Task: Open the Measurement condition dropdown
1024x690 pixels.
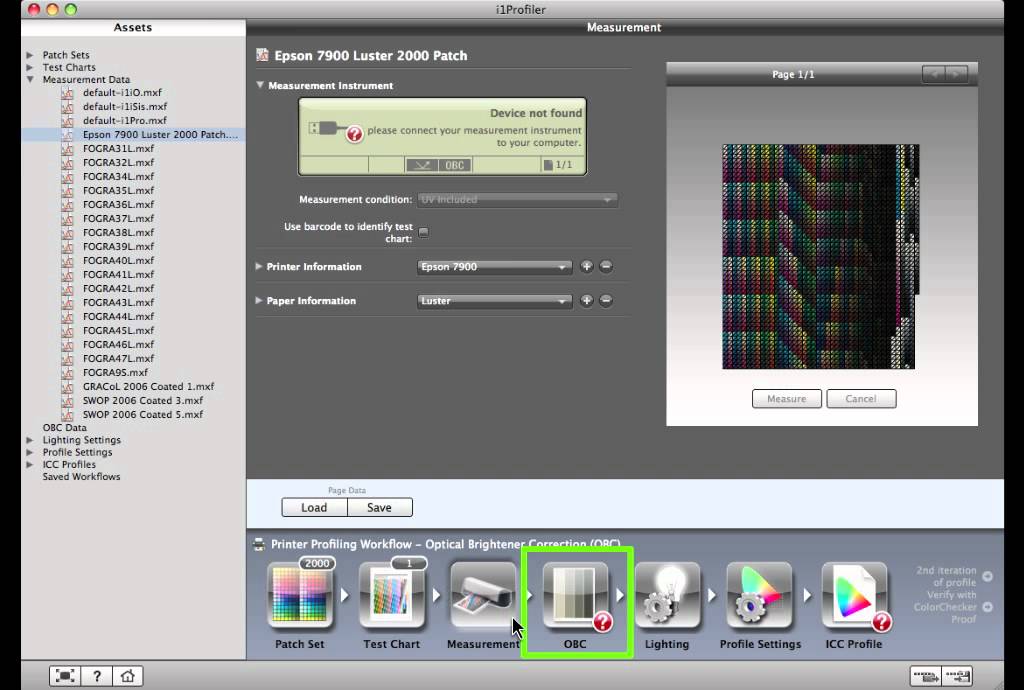Action: pyautogui.click(x=517, y=199)
